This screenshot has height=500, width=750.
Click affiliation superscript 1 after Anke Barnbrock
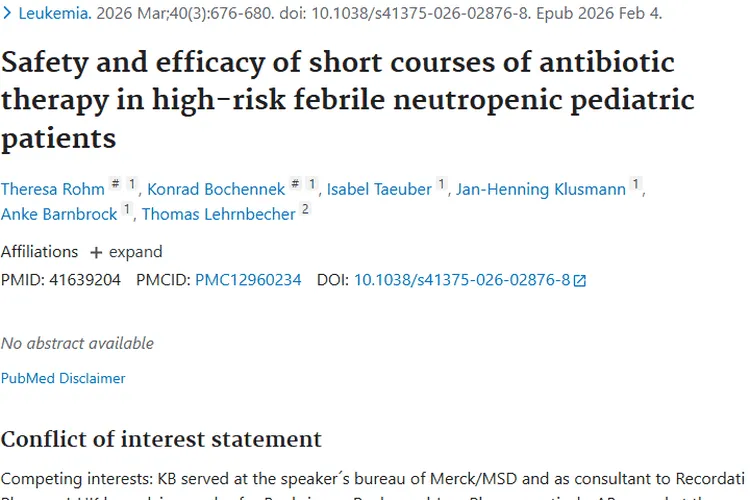127,210
